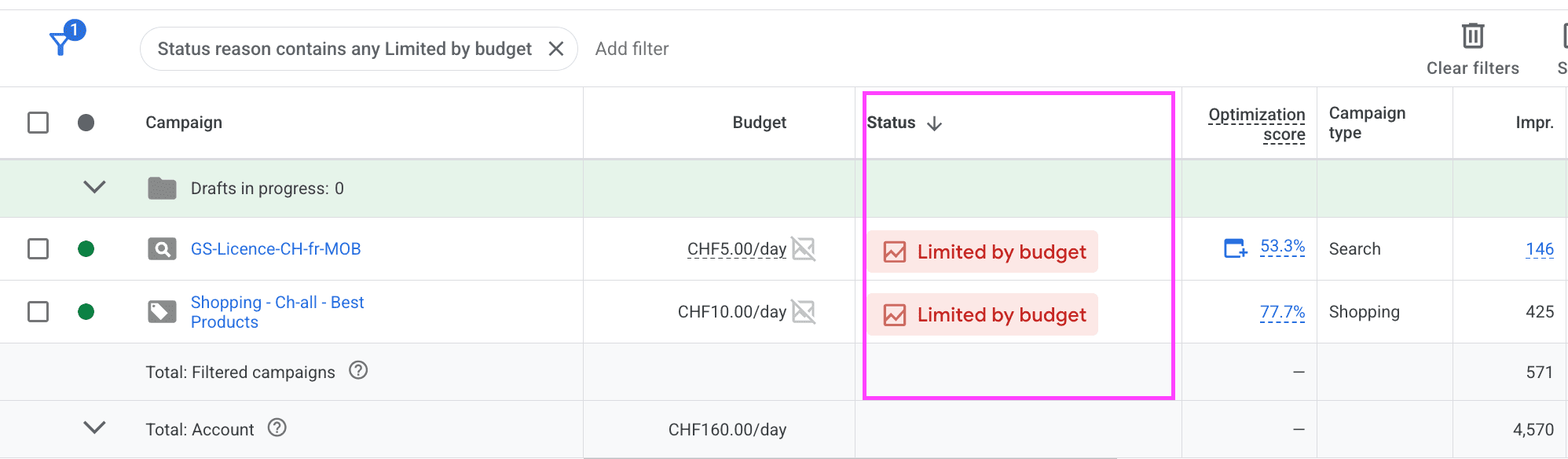Click the help icon beside Total: Account

pyautogui.click(x=277, y=428)
